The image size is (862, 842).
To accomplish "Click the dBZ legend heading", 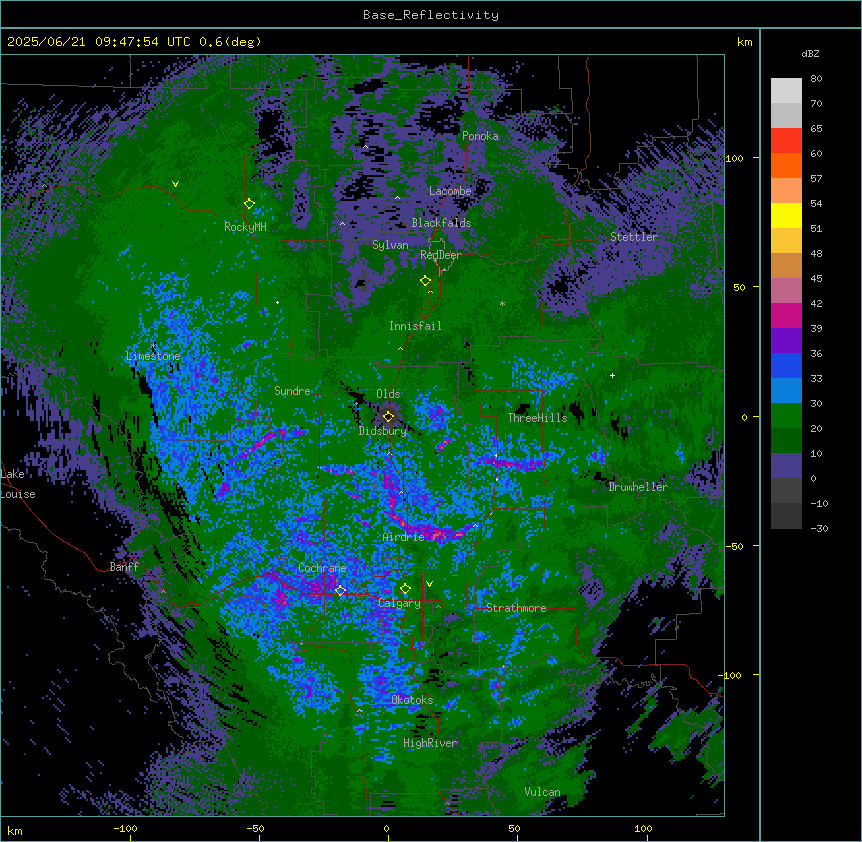I will pyautogui.click(x=810, y=54).
